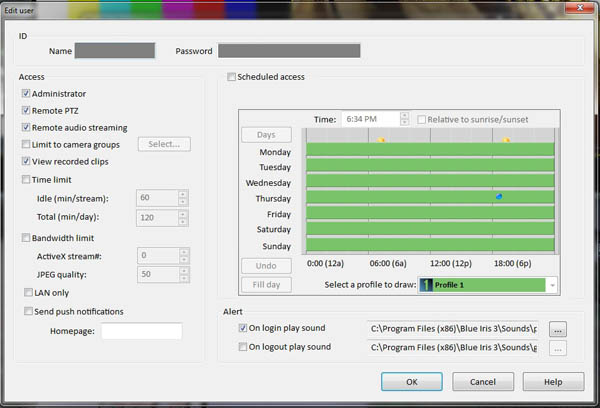Toggle On login play sound

(x=243, y=328)
